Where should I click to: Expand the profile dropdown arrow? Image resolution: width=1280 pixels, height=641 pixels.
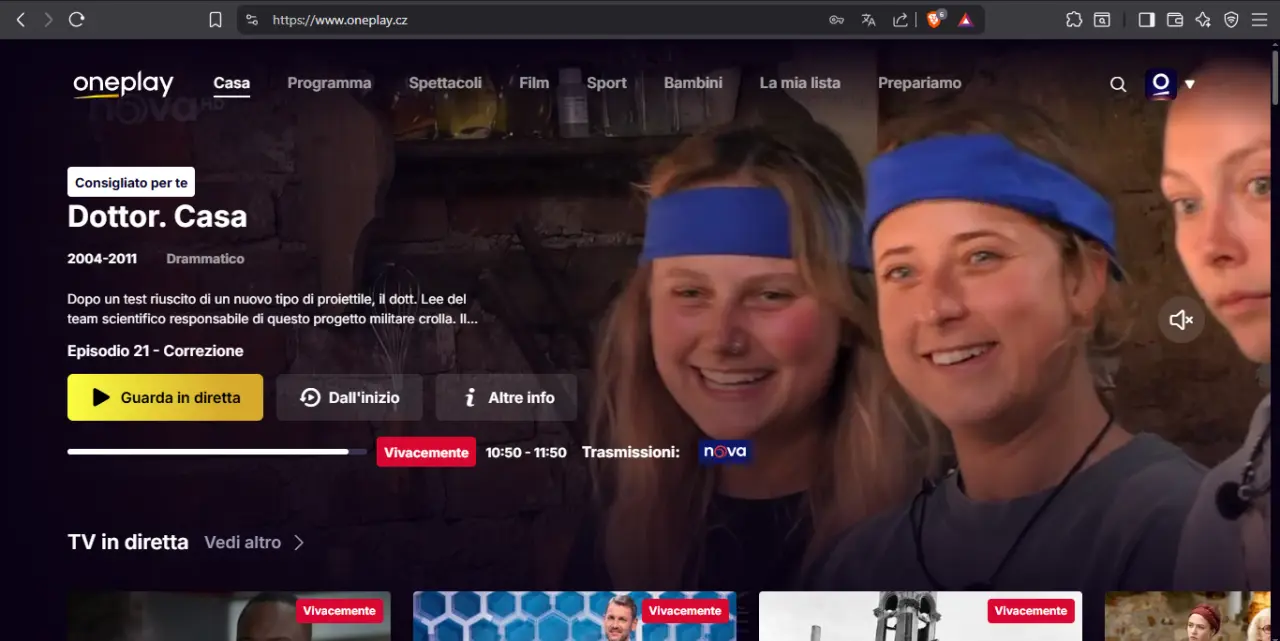coord(1190,85)
